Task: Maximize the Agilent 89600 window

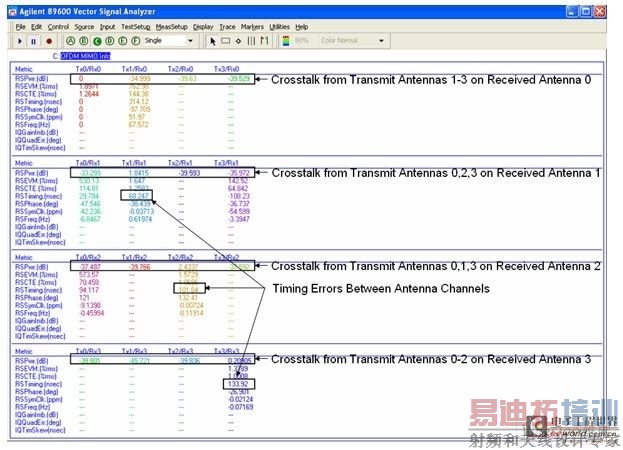Action: pos(586,12)
